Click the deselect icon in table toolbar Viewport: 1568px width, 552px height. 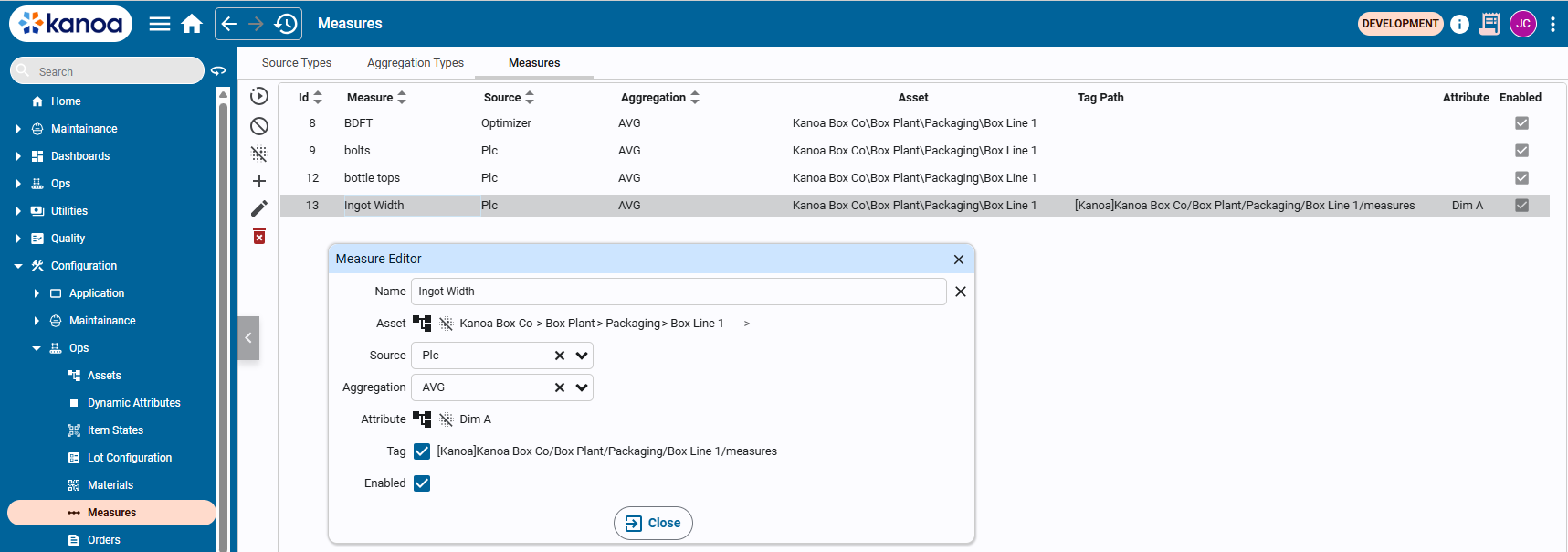(259, 154)
